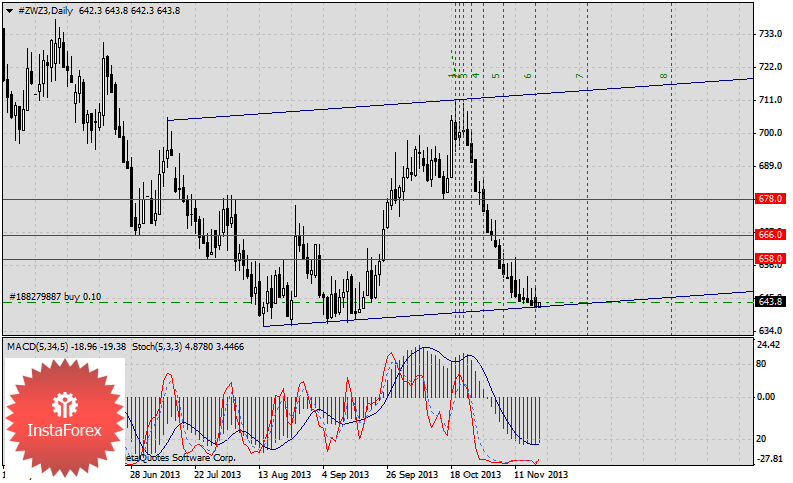The height and width of the screenshot is (483, 793).
Task: Click the 28 Jun 2013 date label
Action: [x=153, y=474]
